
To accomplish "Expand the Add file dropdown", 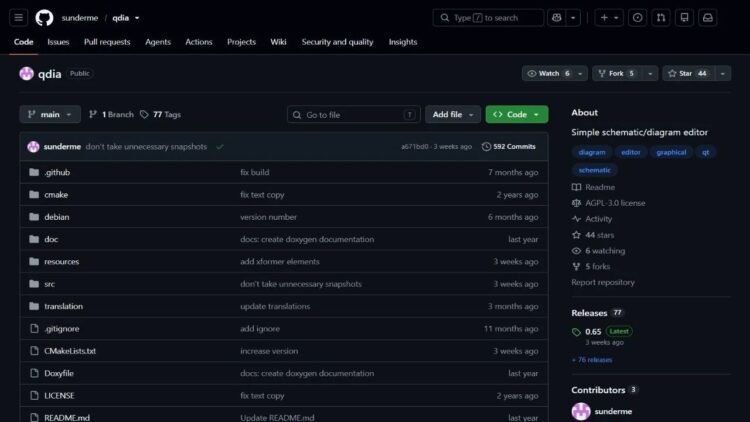I will [452, 114].
